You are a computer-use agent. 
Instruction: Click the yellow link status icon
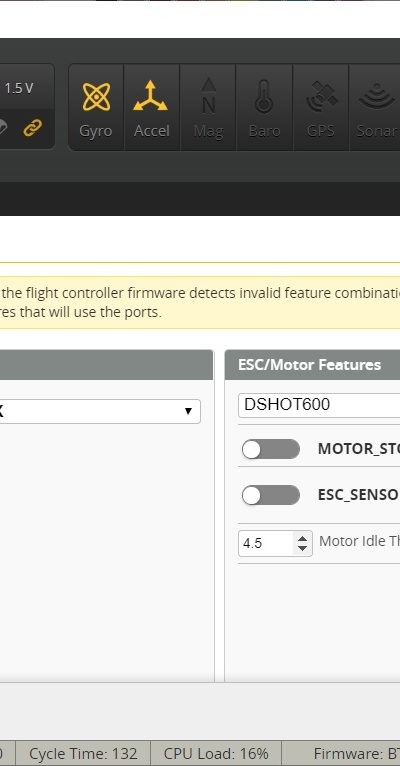(x=32, y=128)
